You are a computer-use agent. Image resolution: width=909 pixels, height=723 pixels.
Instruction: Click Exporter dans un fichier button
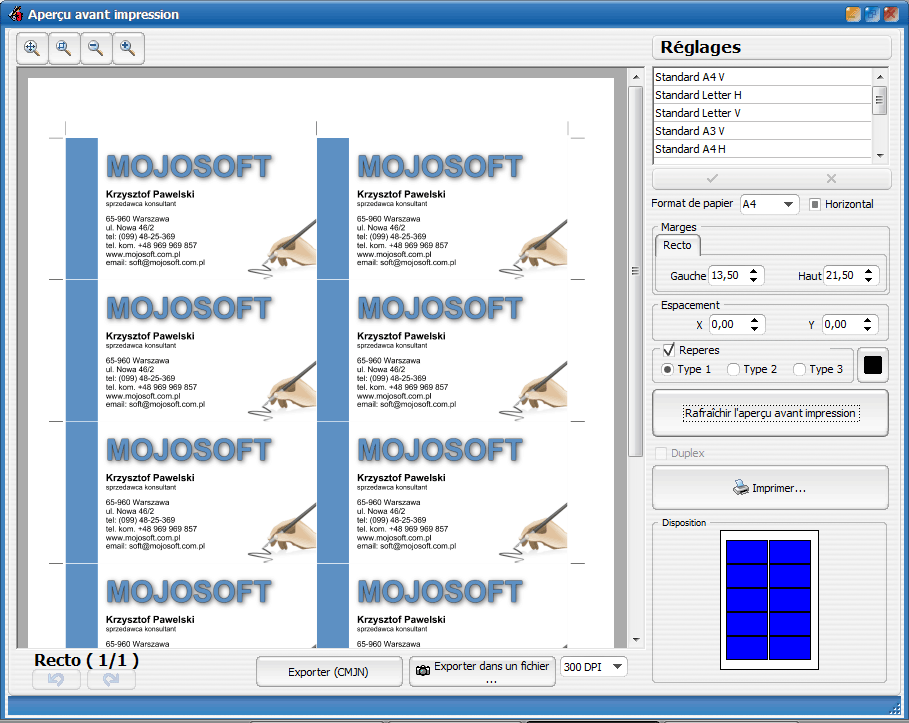482,672
